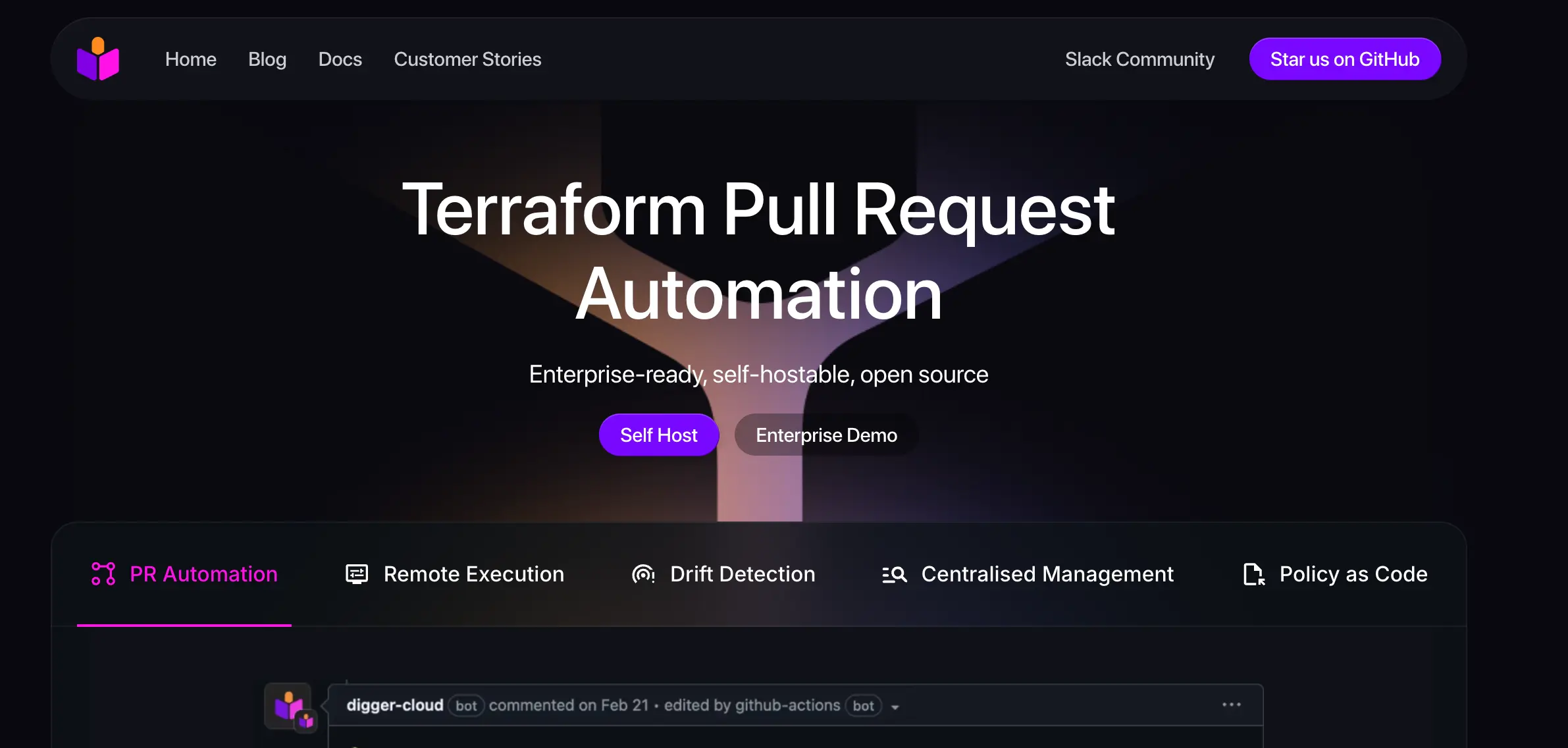Open the Slack Community link
Screen dimensions: 1568x748
[x=1139, y=59]
